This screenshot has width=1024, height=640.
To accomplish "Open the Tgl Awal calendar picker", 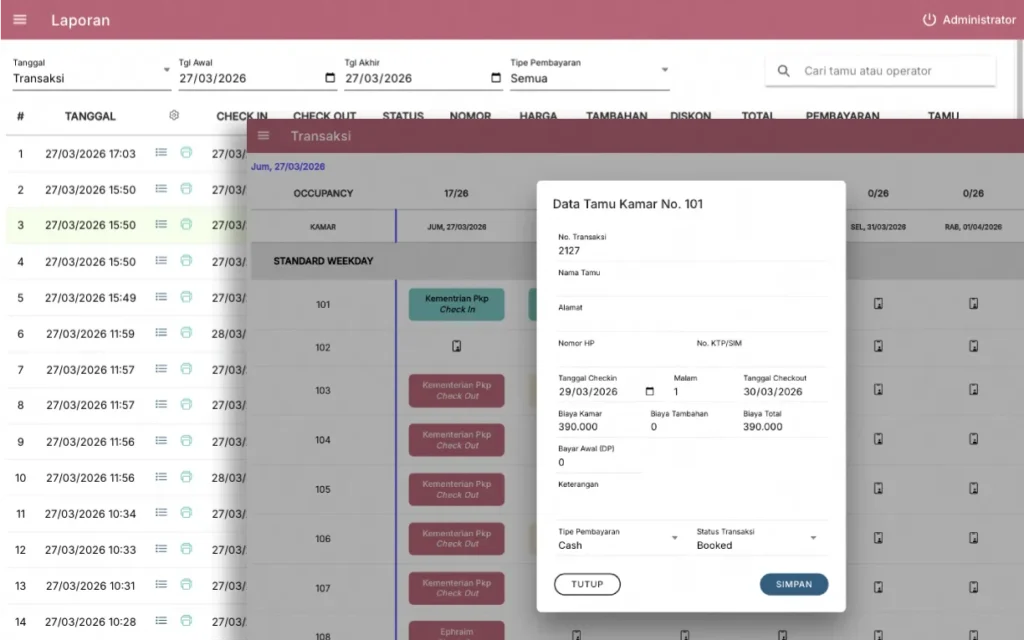I will click(x=331, y=78).
